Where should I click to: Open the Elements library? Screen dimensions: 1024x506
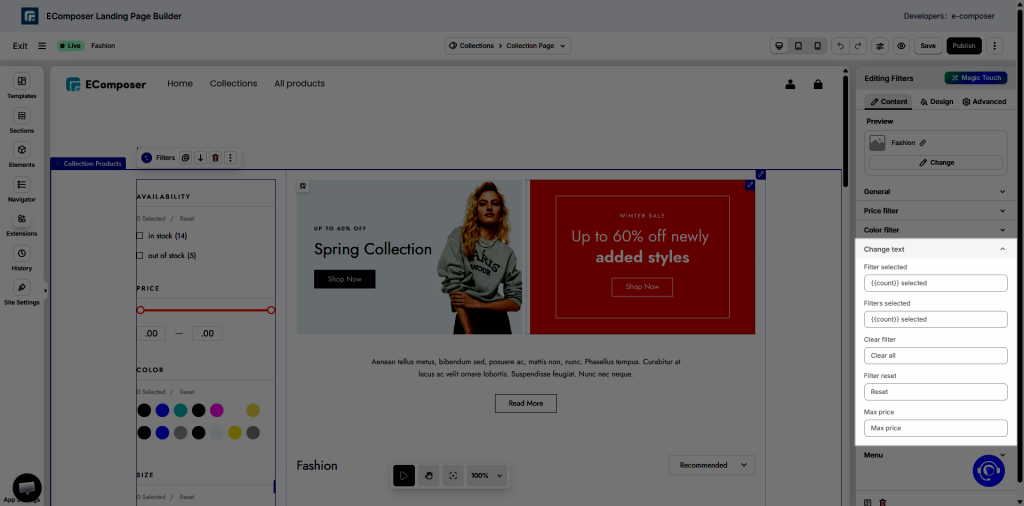(21, 154)
